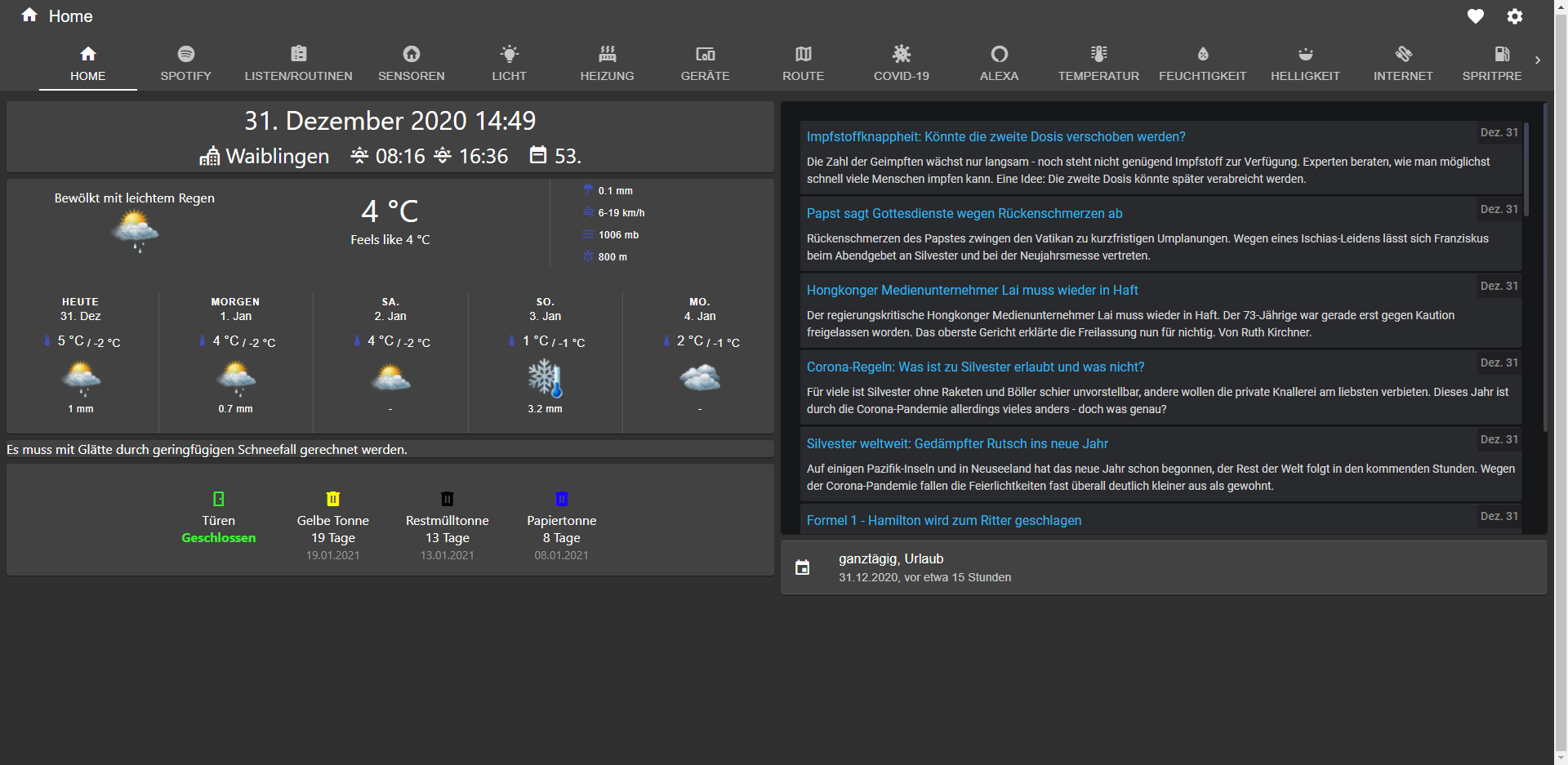
Task: Click Monday 4. Jan cloudy icon
Action: point(700,378)
